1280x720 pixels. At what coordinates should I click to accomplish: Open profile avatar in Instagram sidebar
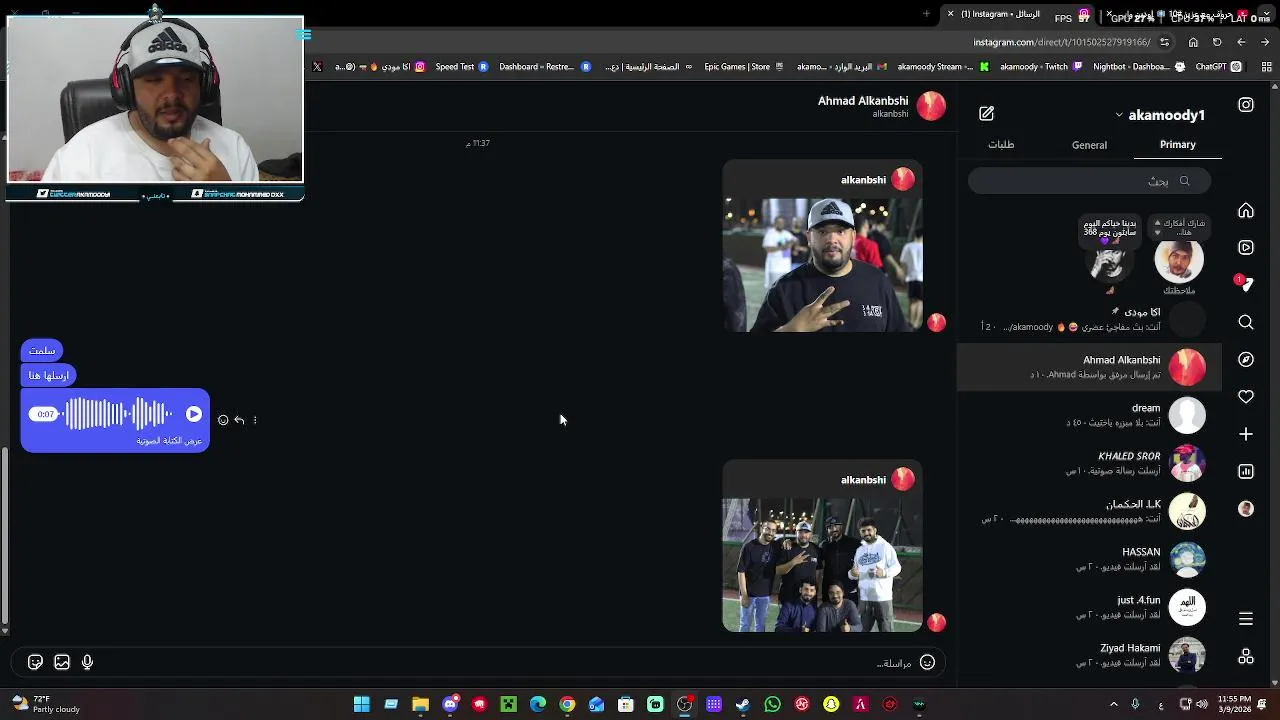(1246, 508)
